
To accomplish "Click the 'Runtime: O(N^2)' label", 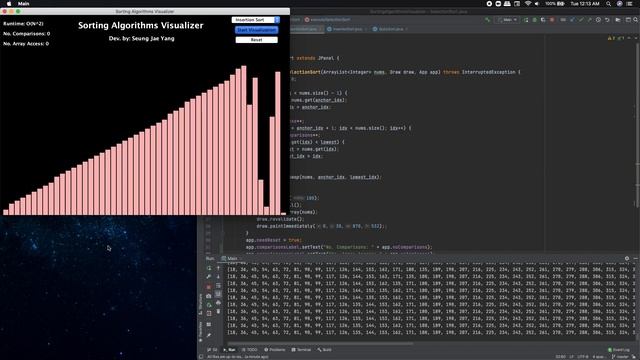I will 23,24.
